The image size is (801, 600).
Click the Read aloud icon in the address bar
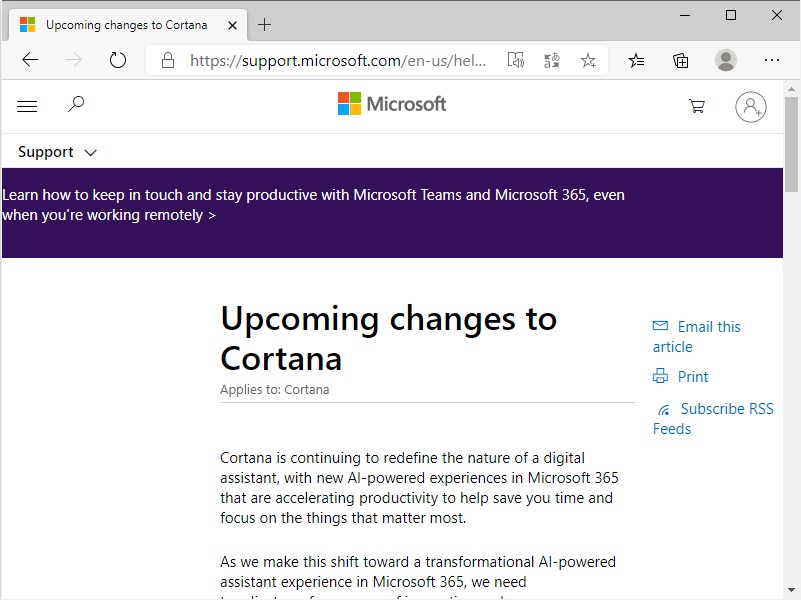pyautogui.click(x=515, y=60)
